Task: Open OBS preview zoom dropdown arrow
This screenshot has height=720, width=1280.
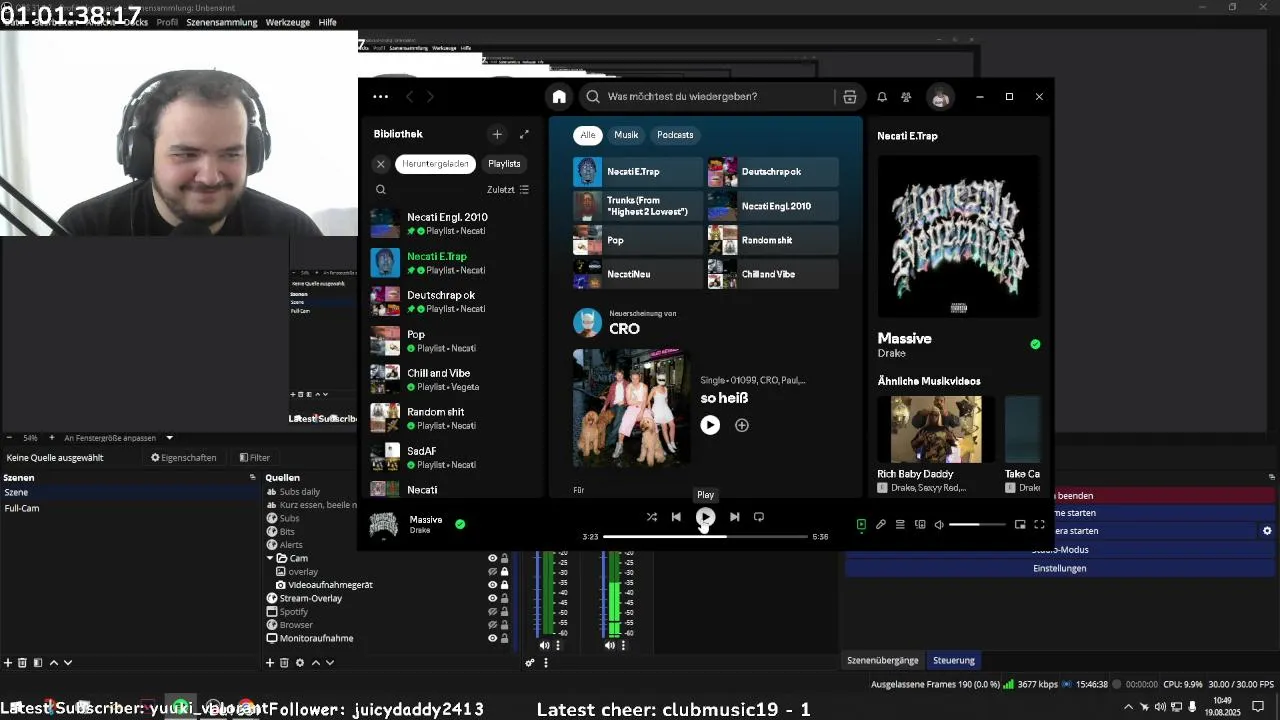Action: pos(170,438)
